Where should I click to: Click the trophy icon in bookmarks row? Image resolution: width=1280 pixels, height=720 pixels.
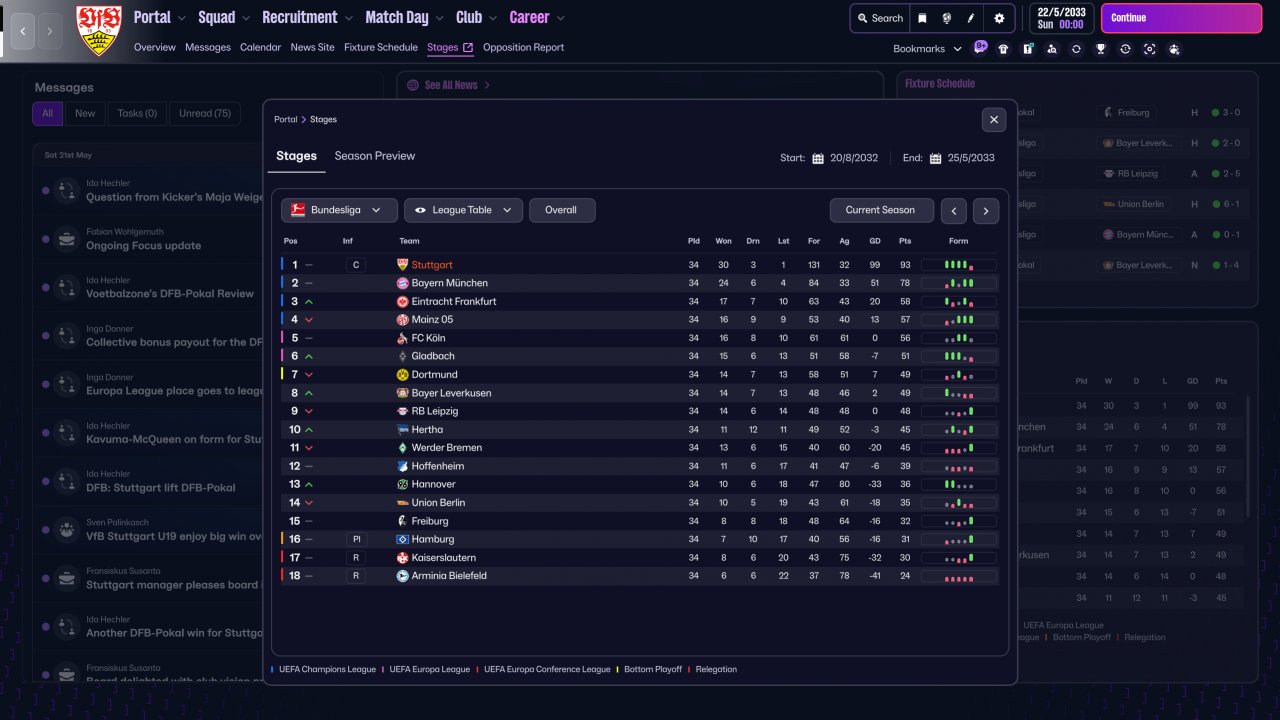pyautogui.click(x=1101, y=49)
